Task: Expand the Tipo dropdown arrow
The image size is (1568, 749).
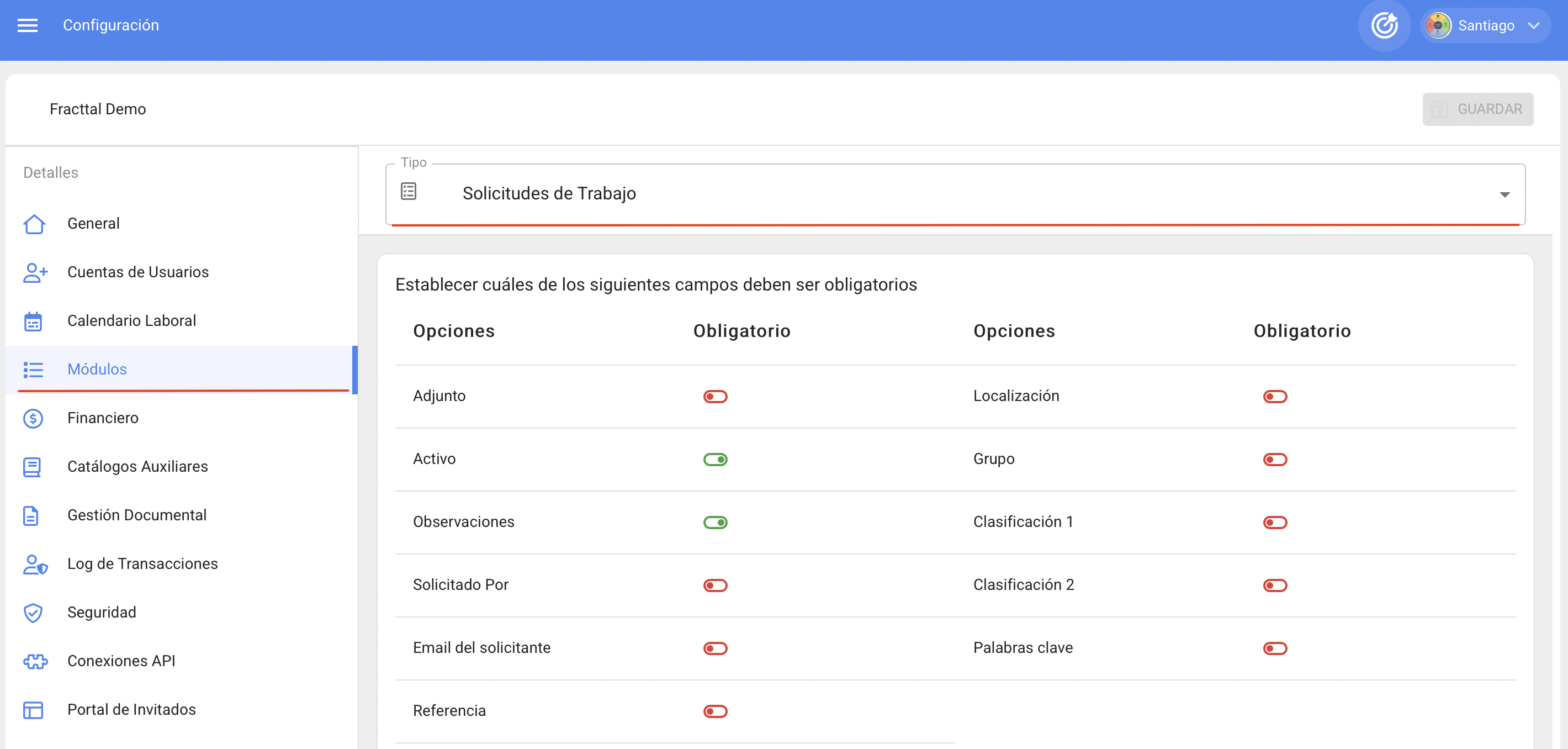Action: tap(1504, 195)
